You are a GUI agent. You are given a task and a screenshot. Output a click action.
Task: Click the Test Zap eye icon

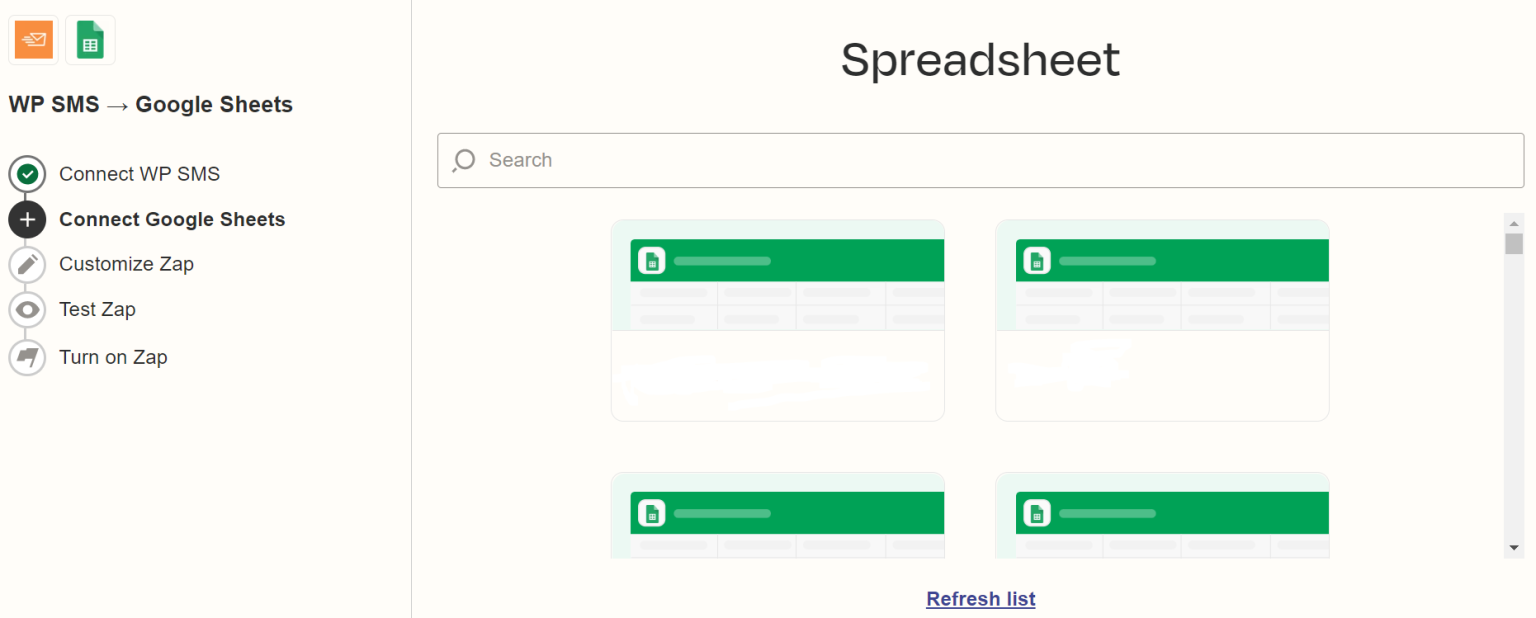tap(27, 309)
